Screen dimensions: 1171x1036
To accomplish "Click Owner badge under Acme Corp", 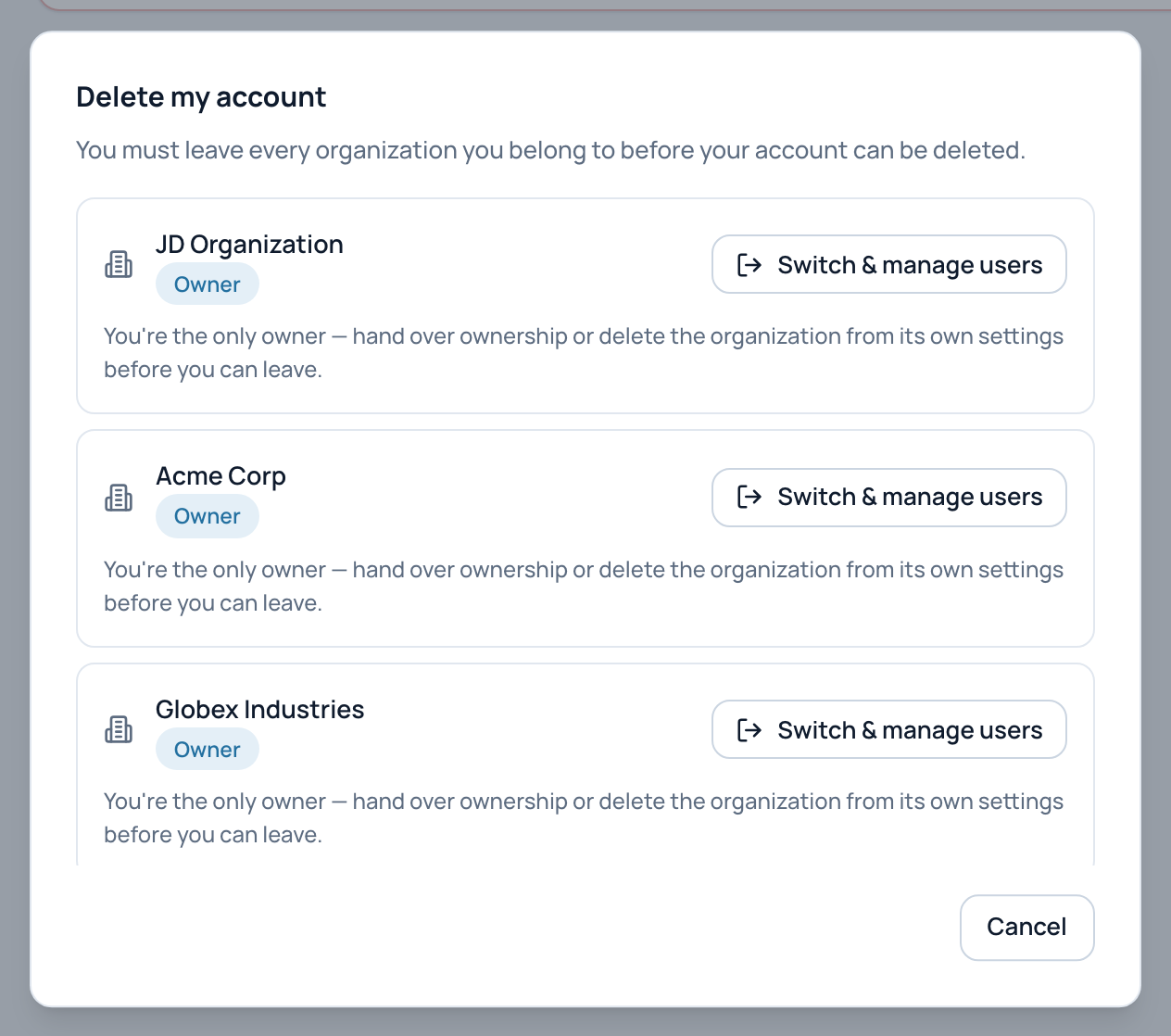I will tap(208, 516).
